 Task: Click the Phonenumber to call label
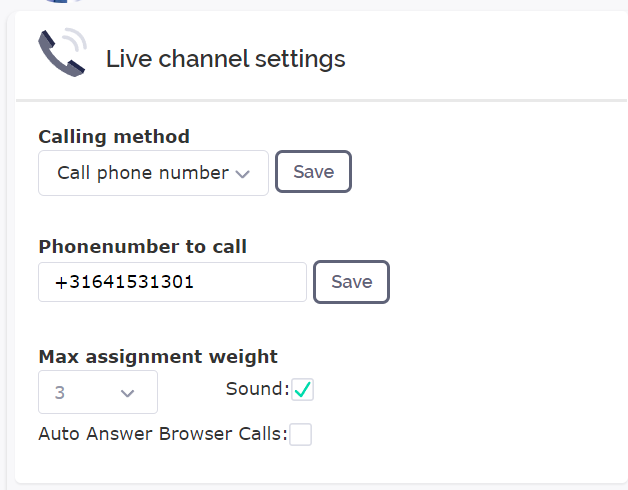(x=142, y=246)
